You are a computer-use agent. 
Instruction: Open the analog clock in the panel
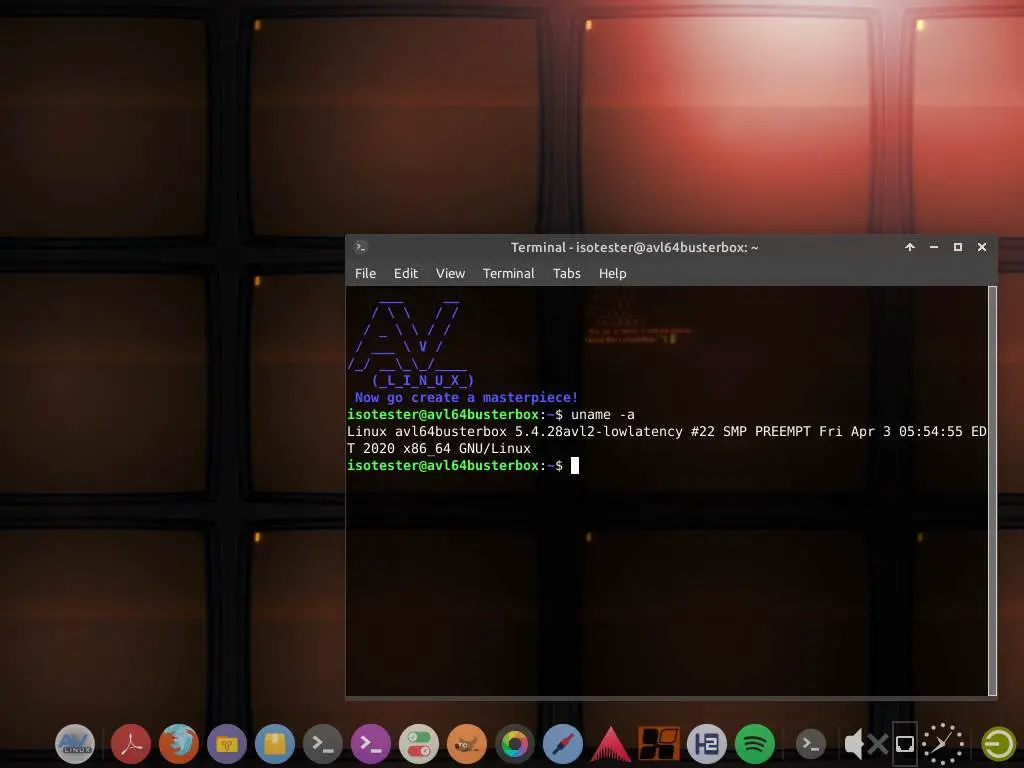click(x=943, y=744)
